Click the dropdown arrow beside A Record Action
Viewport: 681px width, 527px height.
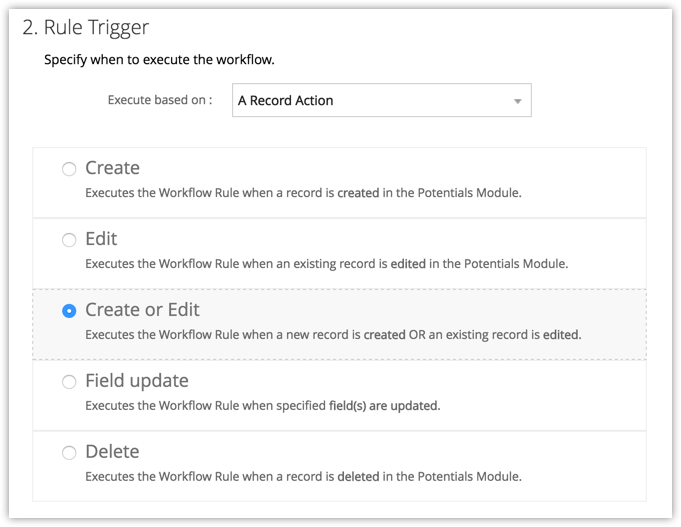[517, 101]
